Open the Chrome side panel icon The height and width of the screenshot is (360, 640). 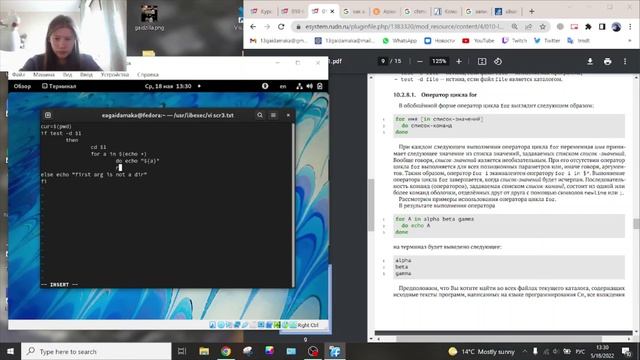click(602, 27)
